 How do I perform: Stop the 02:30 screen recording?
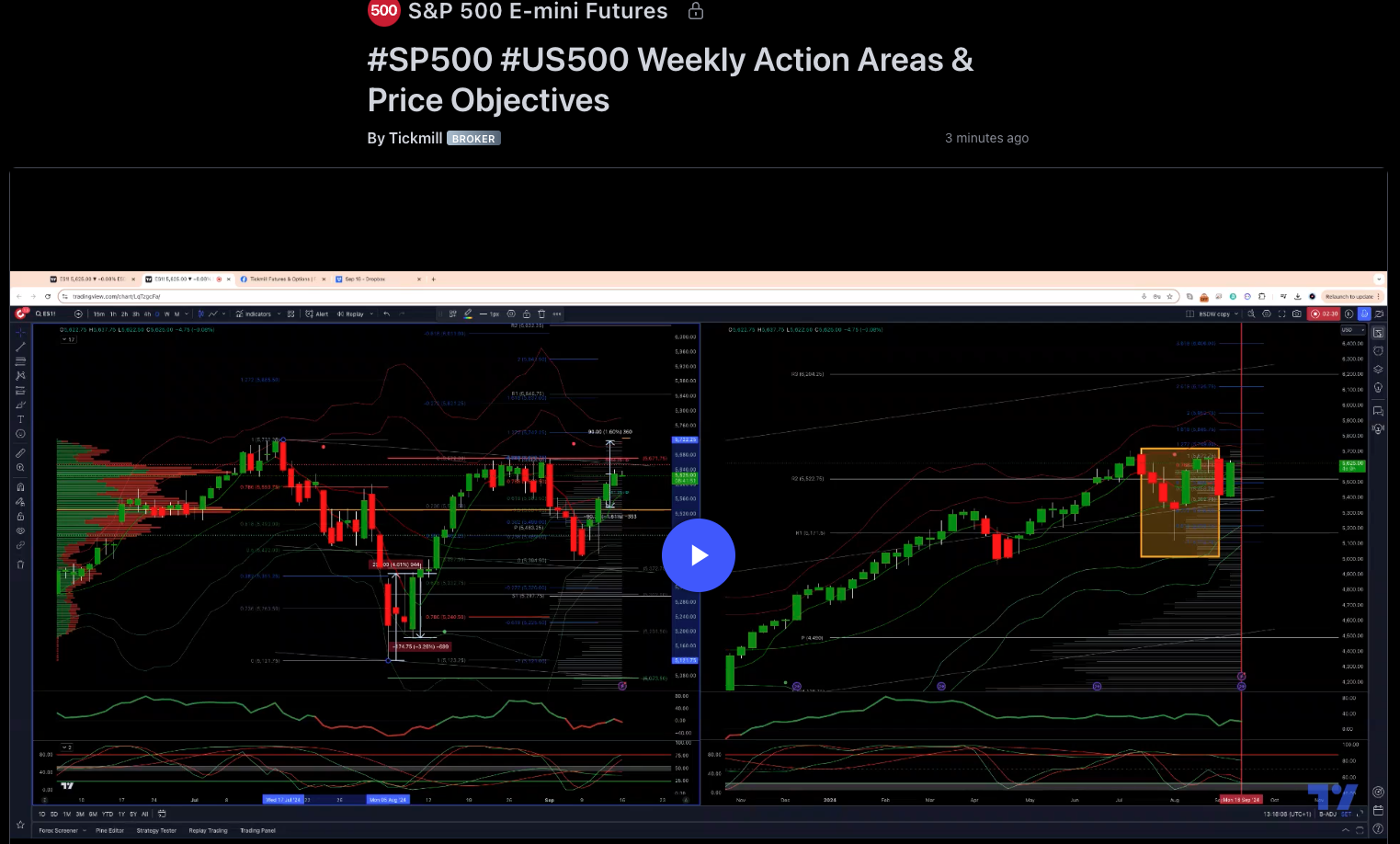(1324, 314)
